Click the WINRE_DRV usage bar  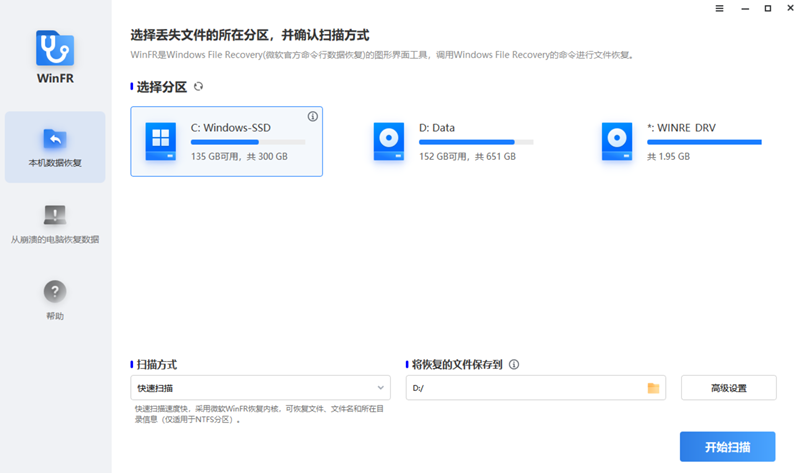click(704, 142)
